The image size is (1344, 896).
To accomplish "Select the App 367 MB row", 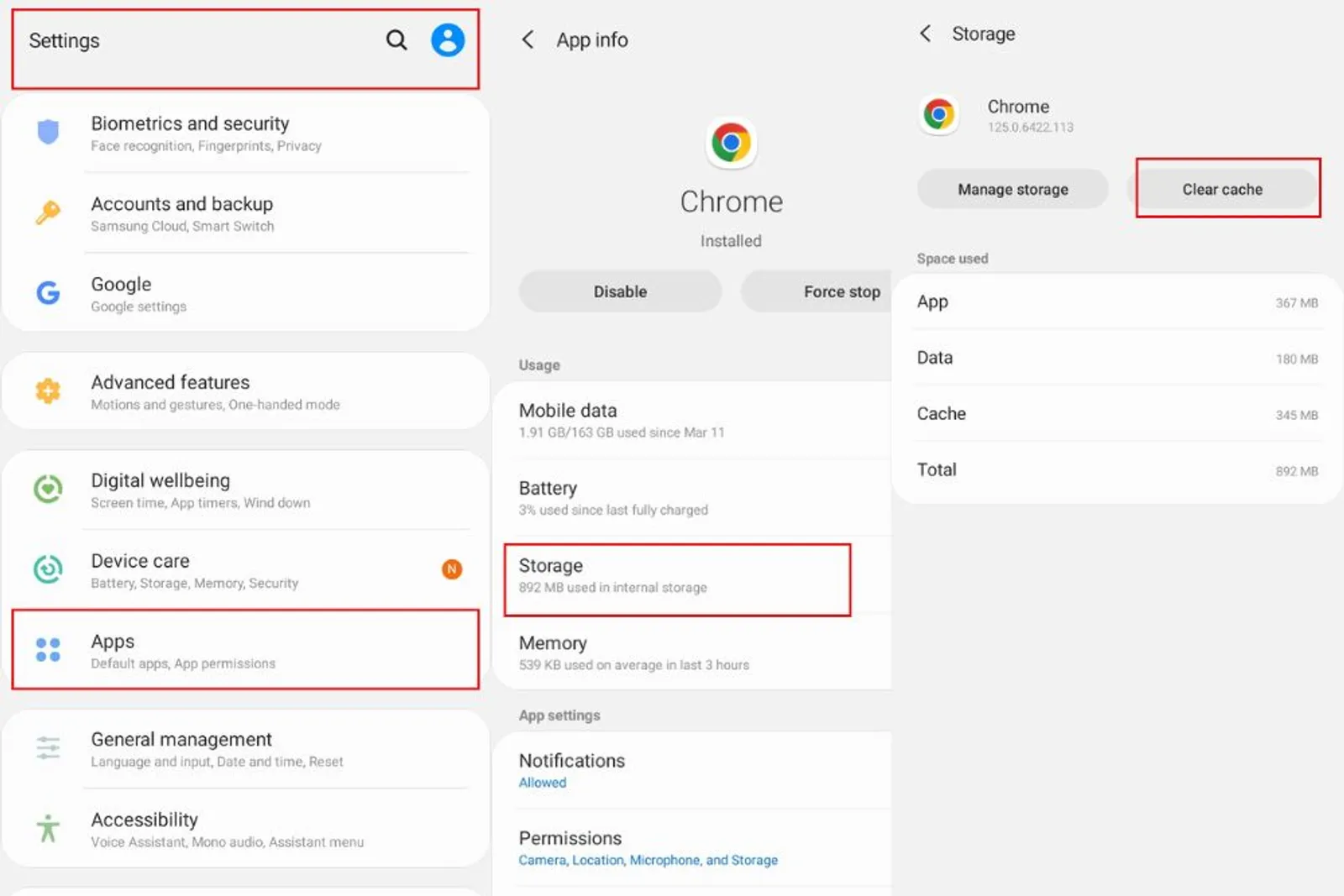I will [1117, 301].
